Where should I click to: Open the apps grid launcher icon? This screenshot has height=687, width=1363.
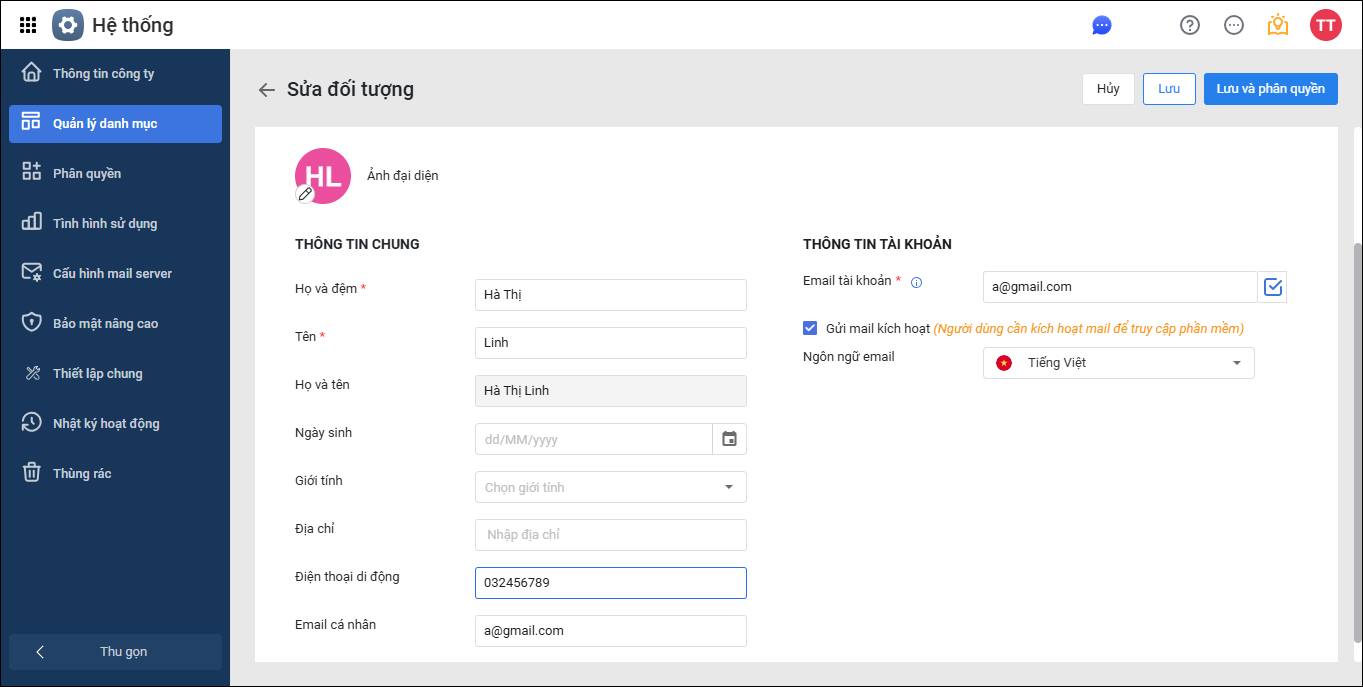pos(28,25)
